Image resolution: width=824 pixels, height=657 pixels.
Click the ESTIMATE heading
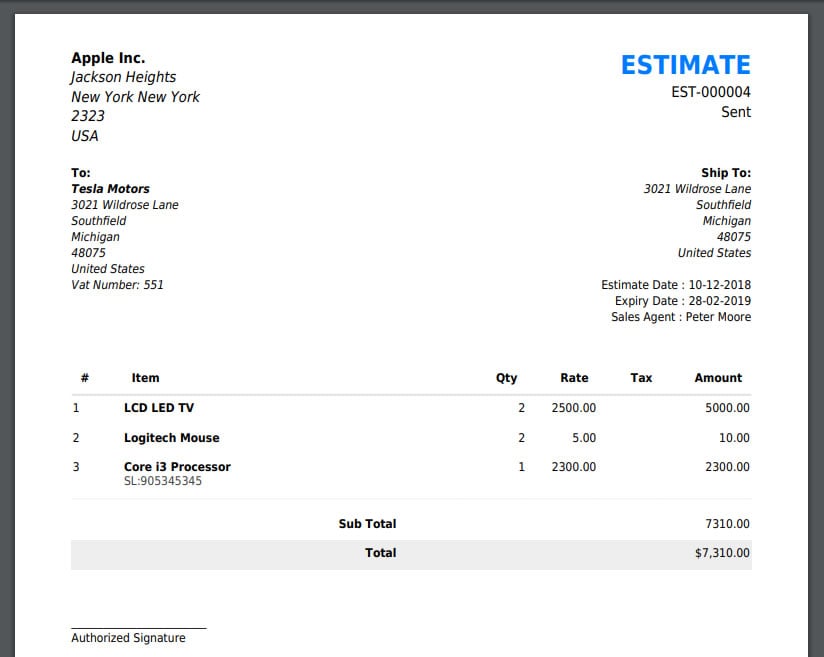click(686, 65)
